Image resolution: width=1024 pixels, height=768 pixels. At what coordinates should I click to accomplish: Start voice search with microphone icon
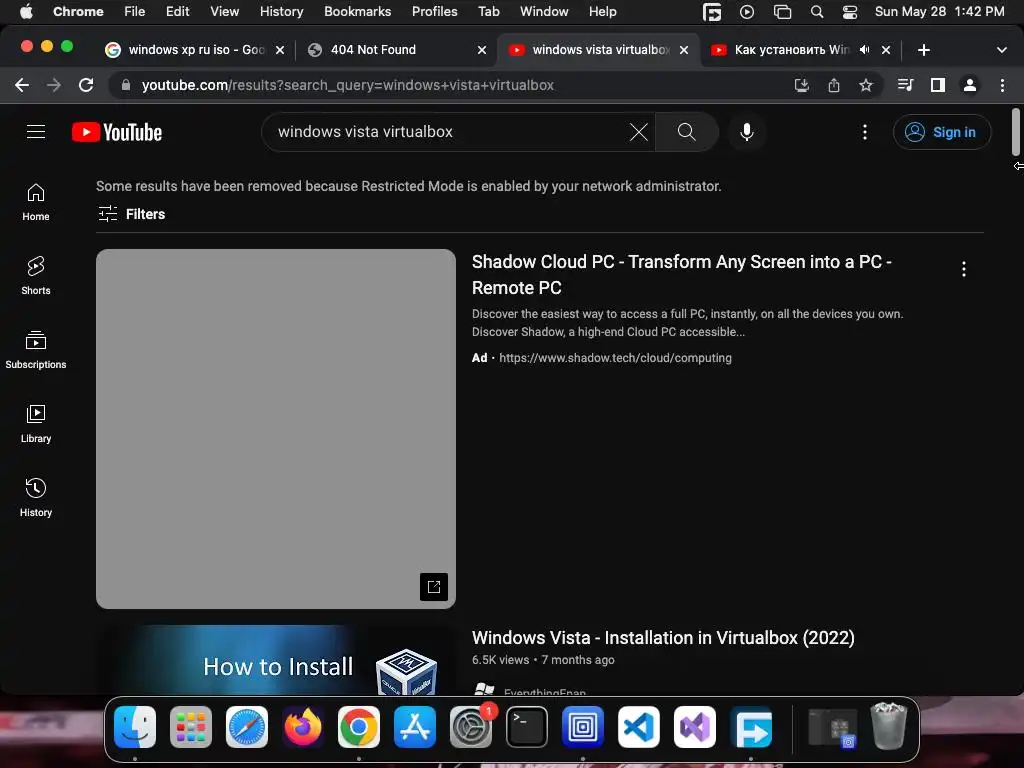click(746, 132)
